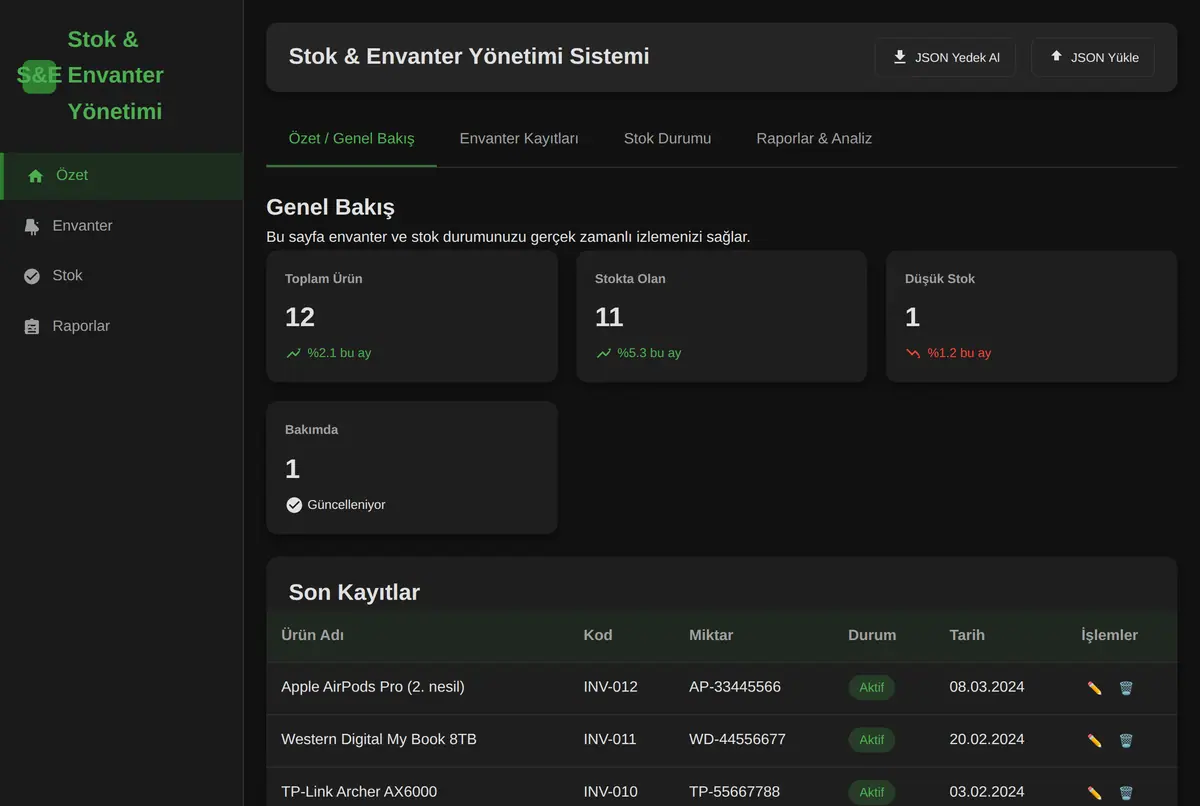1200x806 pixels.
Task: Click the home icon beside Özet
Action: click(36, 176)
